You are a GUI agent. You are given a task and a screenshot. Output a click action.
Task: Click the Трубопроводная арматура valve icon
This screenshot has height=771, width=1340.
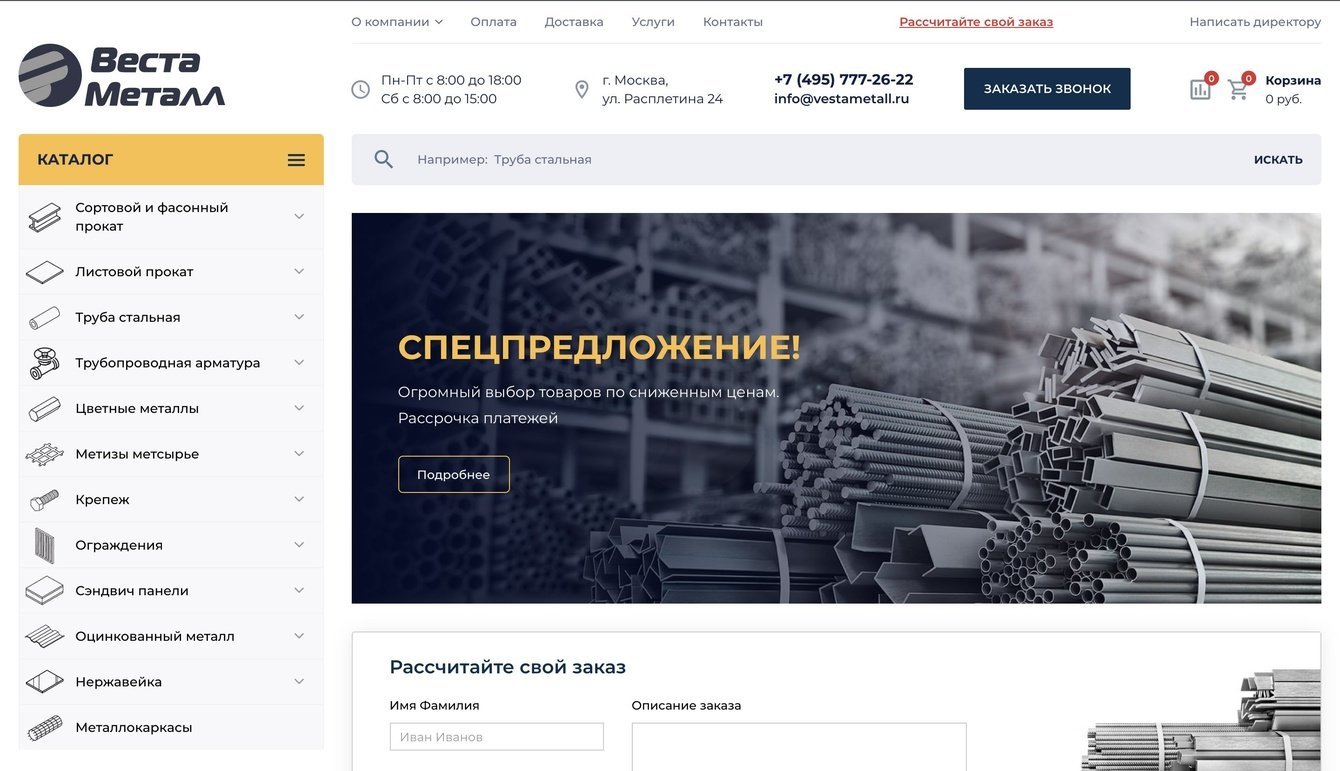tap(44, 363)
